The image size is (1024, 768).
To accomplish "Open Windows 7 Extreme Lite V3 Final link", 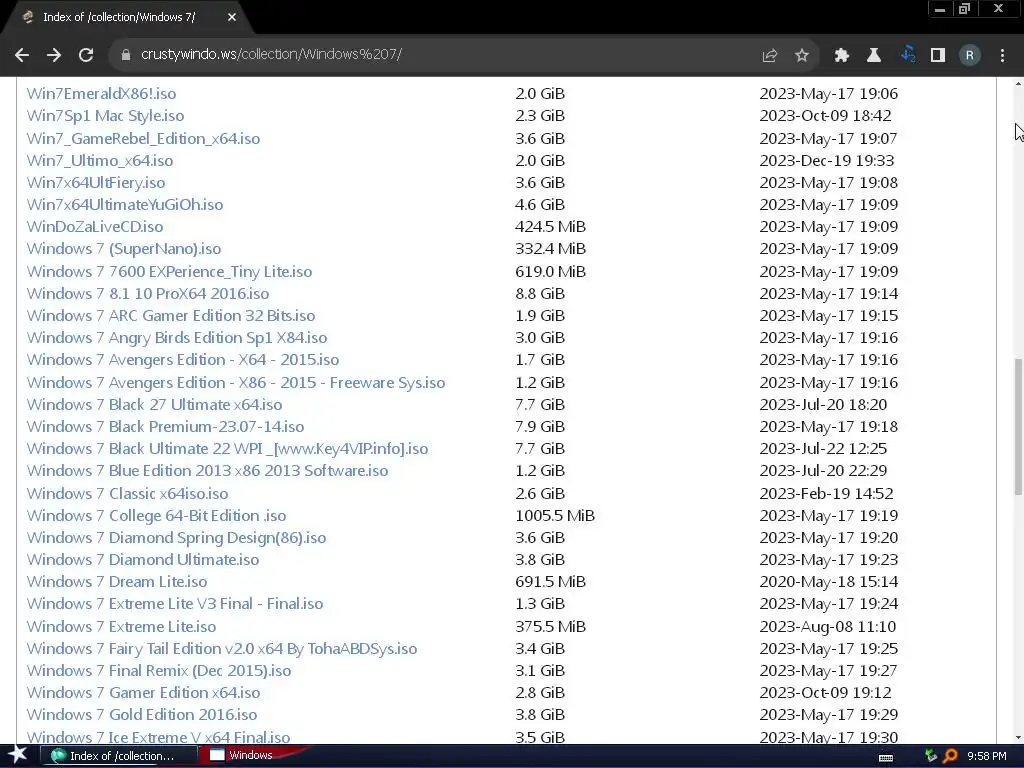I will click(x=175, y=604).
